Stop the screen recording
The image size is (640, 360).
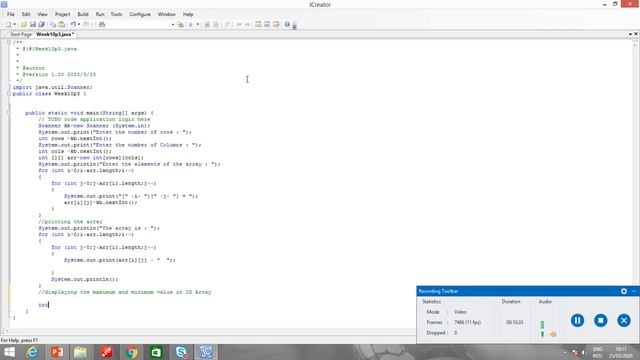pos(600,320)
